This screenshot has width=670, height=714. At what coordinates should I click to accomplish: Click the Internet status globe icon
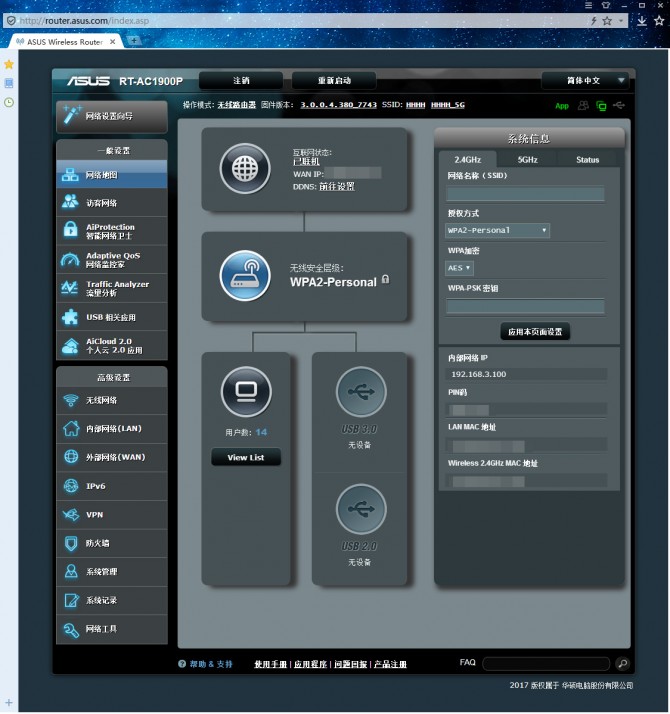pos(245,168)
